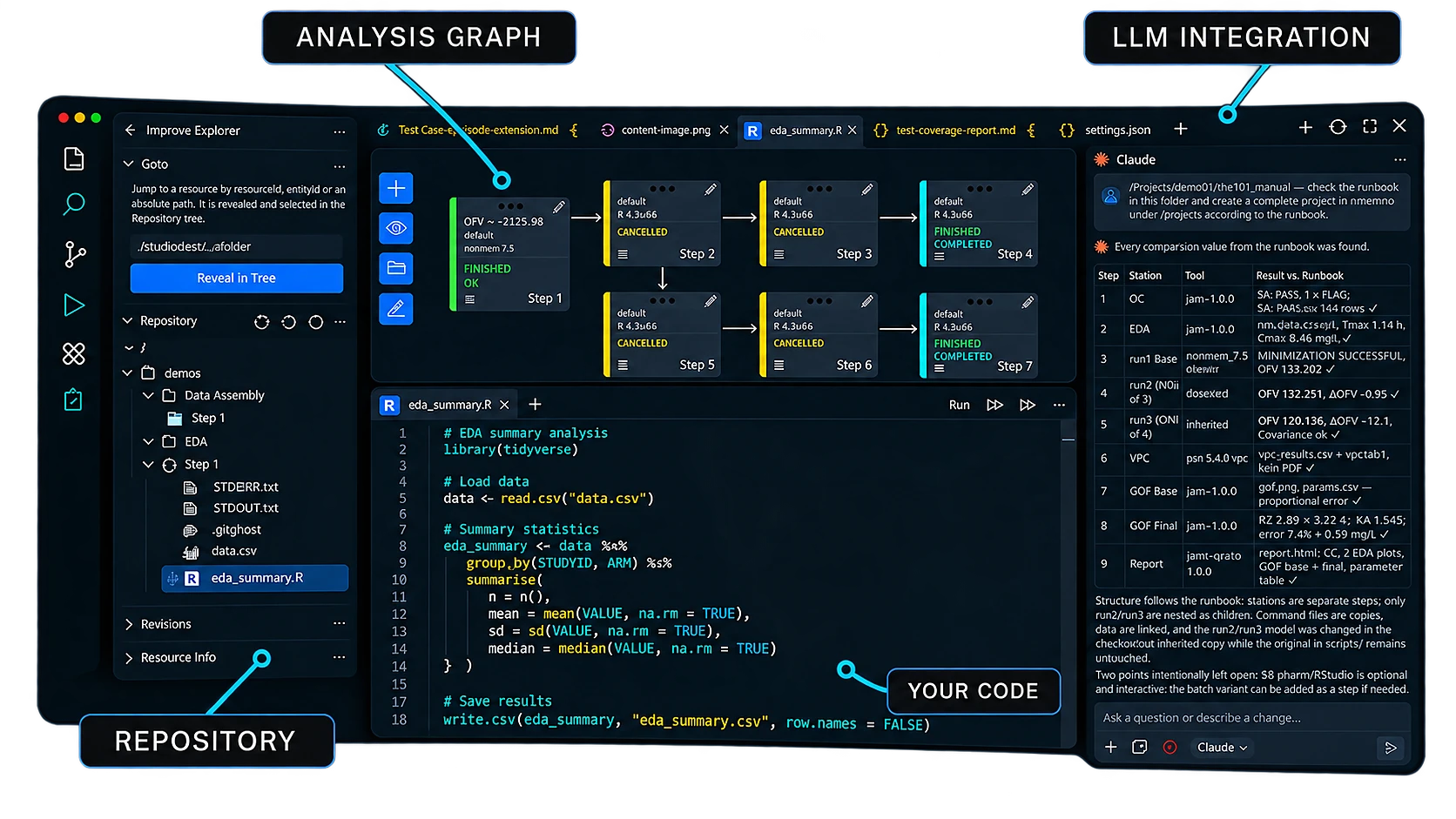Screen dimensions: 1456x819
Task: Collapse the Goto section
Action: 129,164
